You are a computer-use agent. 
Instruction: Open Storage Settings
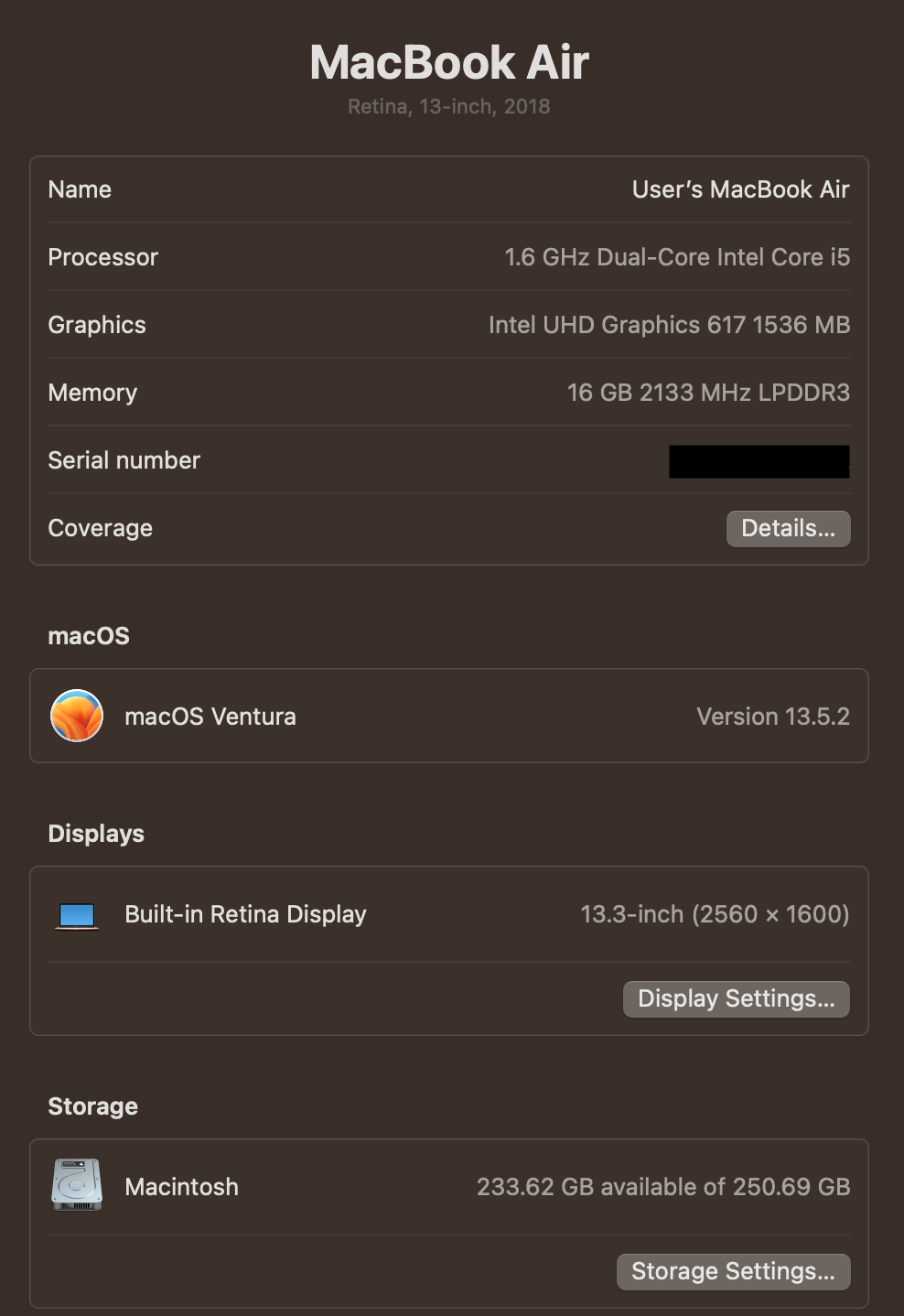[x=733, y=1271]
